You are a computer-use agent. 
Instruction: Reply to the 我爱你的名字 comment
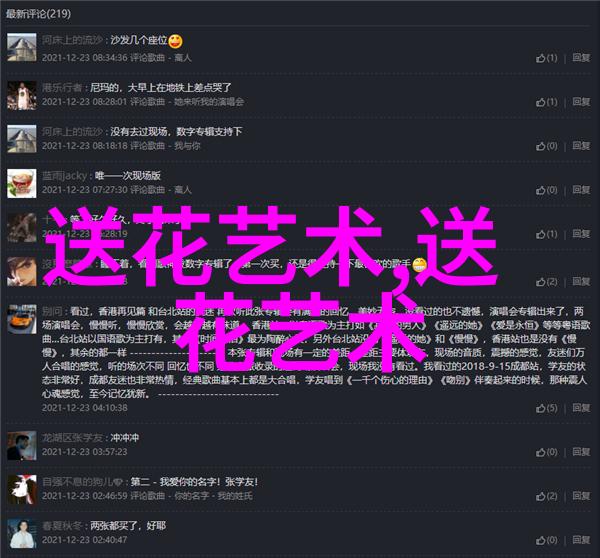pos(581,496)
